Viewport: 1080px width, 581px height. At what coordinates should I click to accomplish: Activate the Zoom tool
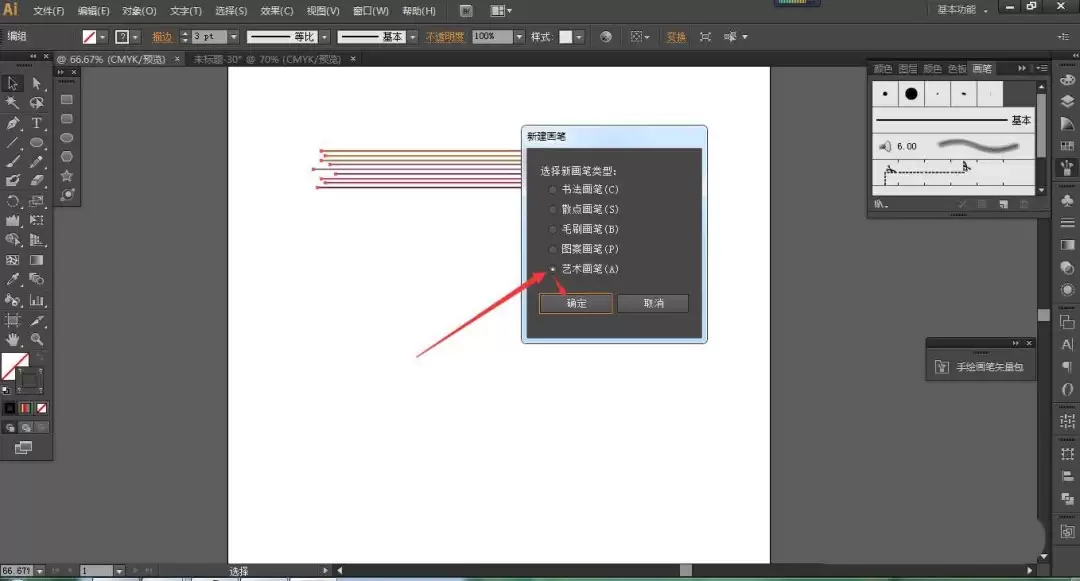tap(37, 339)
